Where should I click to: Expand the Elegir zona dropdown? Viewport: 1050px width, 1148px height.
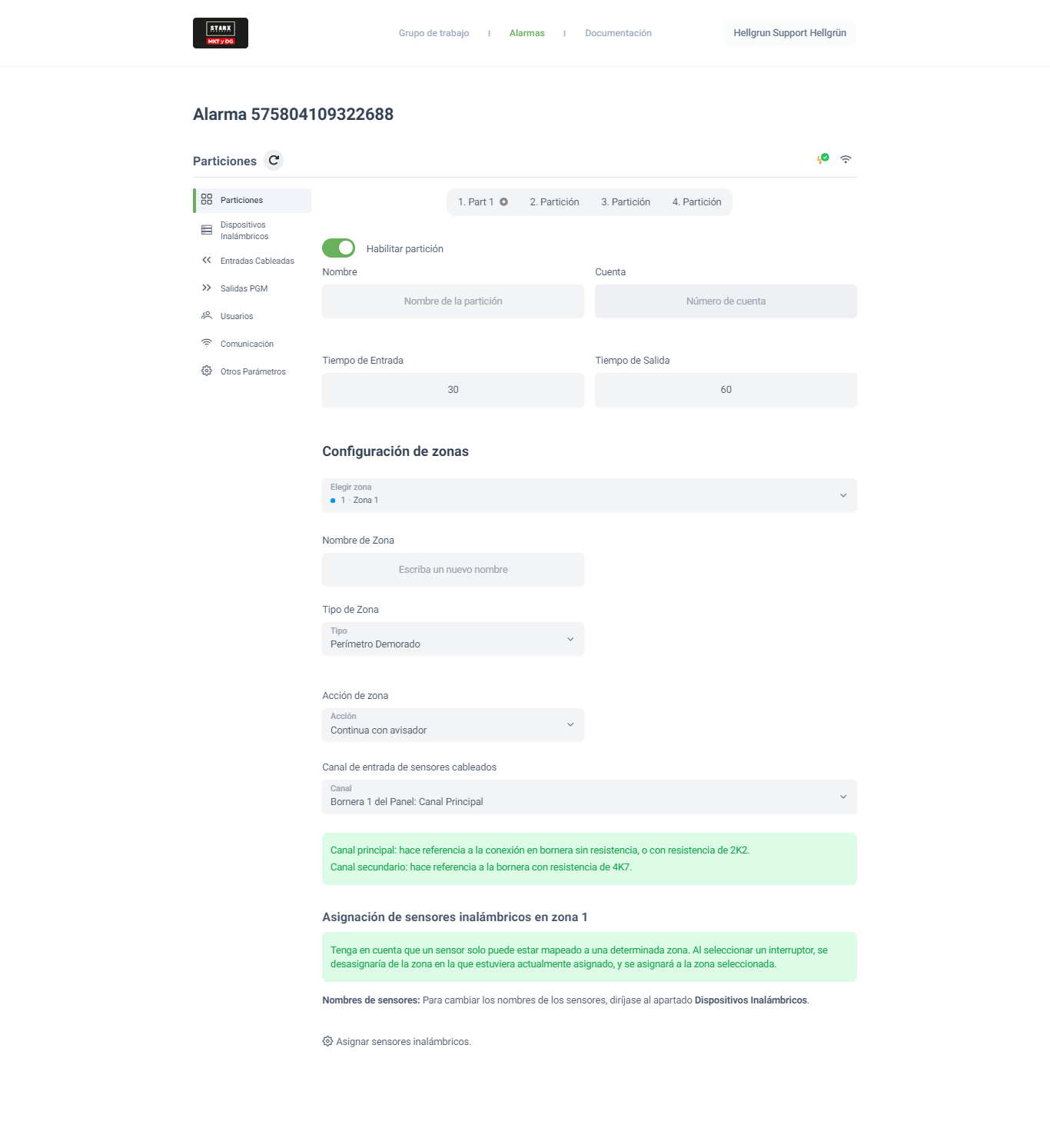589,495
